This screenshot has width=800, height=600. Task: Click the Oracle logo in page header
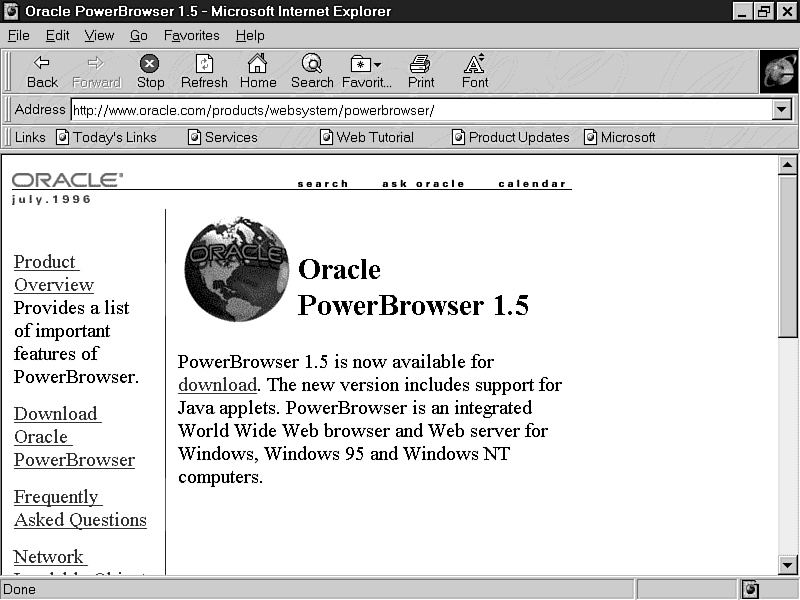(x=67, y=180)
